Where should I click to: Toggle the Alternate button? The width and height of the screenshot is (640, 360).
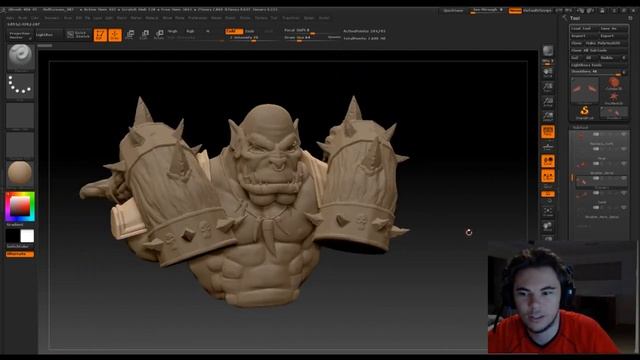20,254
